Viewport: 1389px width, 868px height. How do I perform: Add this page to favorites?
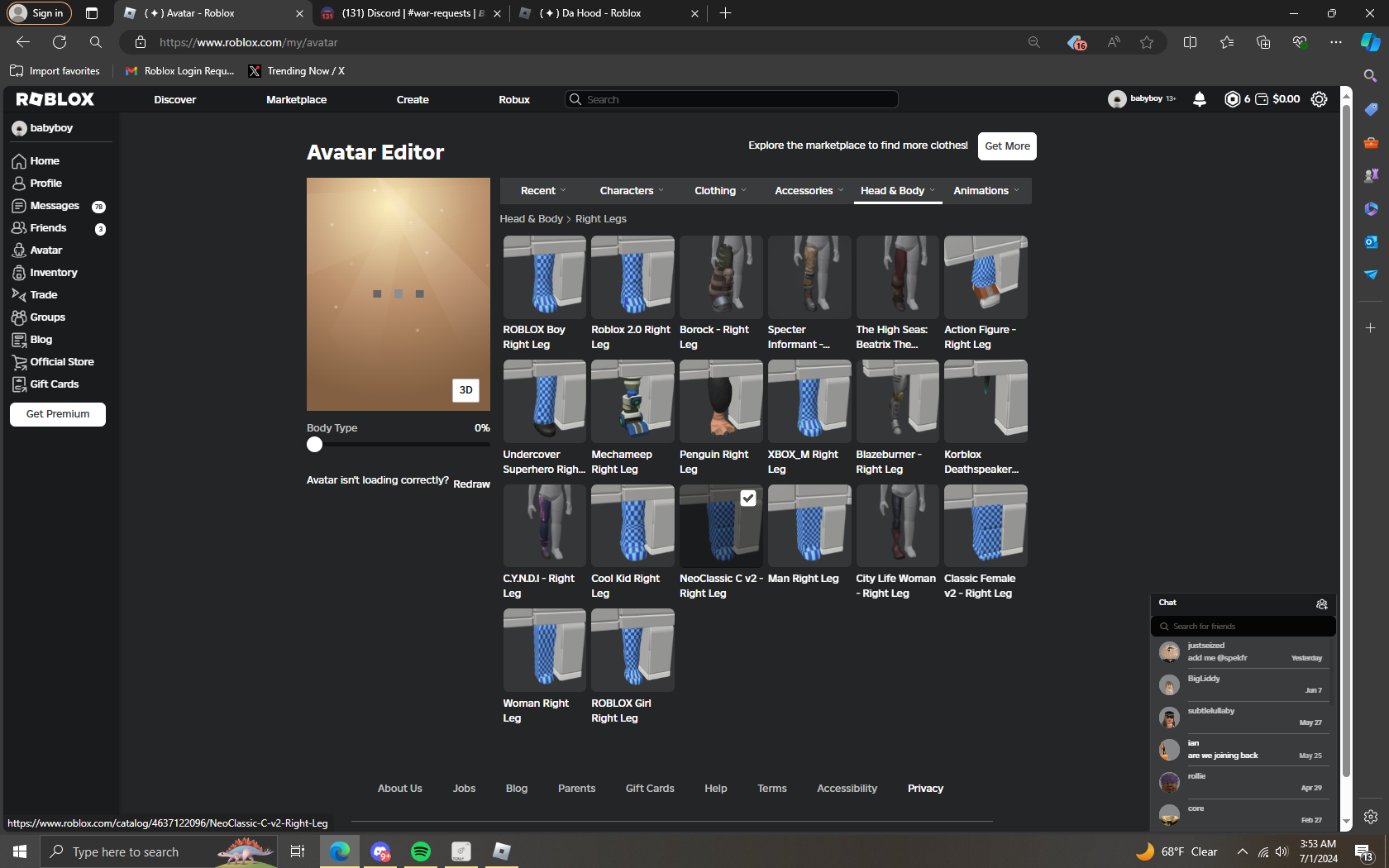1147,42
